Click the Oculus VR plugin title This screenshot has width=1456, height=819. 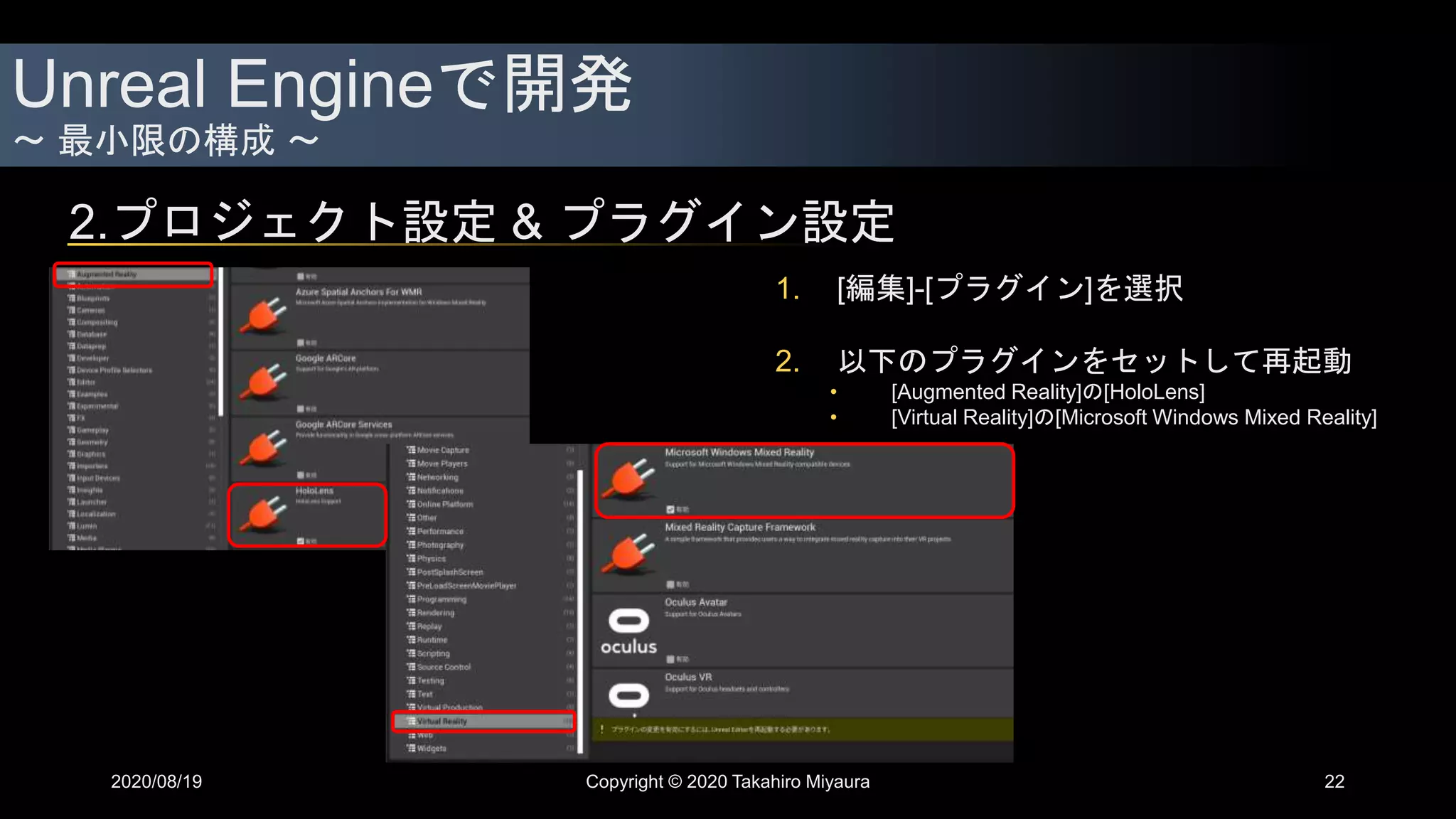click(688, 677)
